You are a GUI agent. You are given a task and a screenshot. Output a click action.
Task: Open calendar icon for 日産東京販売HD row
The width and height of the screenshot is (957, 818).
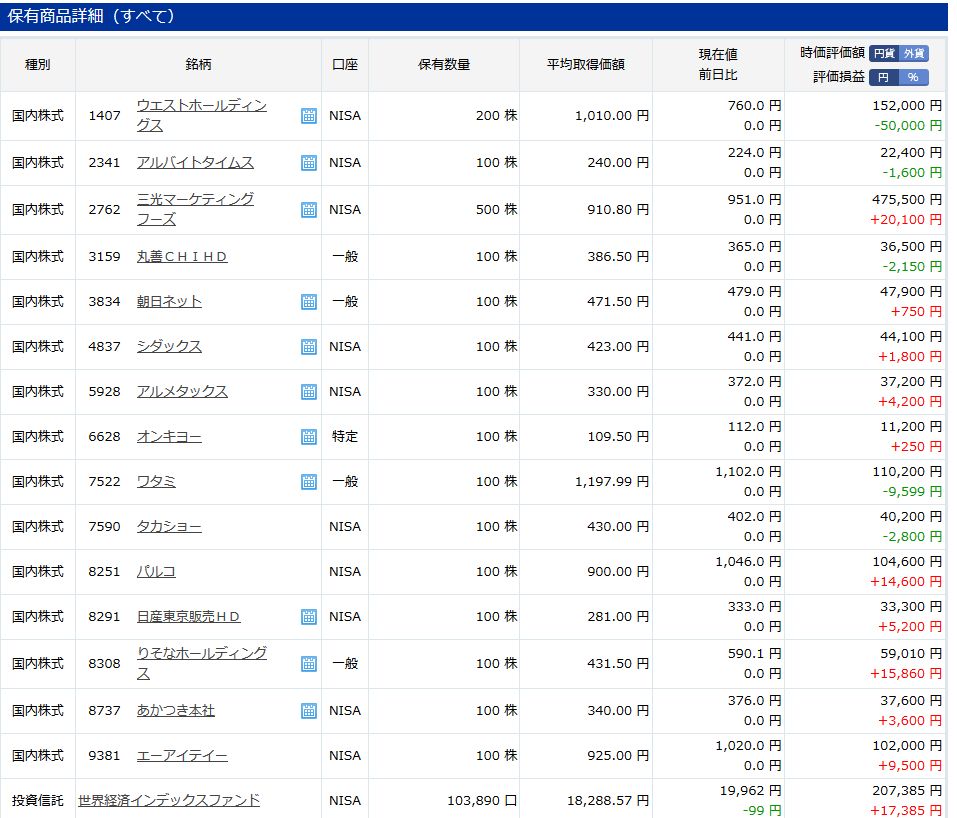[x=309, y=617]
